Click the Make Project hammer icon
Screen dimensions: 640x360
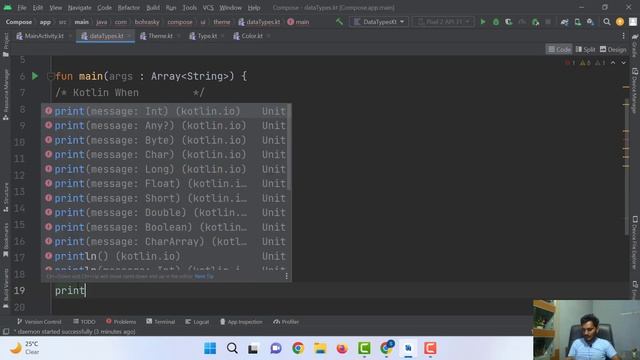pos(339,22)
